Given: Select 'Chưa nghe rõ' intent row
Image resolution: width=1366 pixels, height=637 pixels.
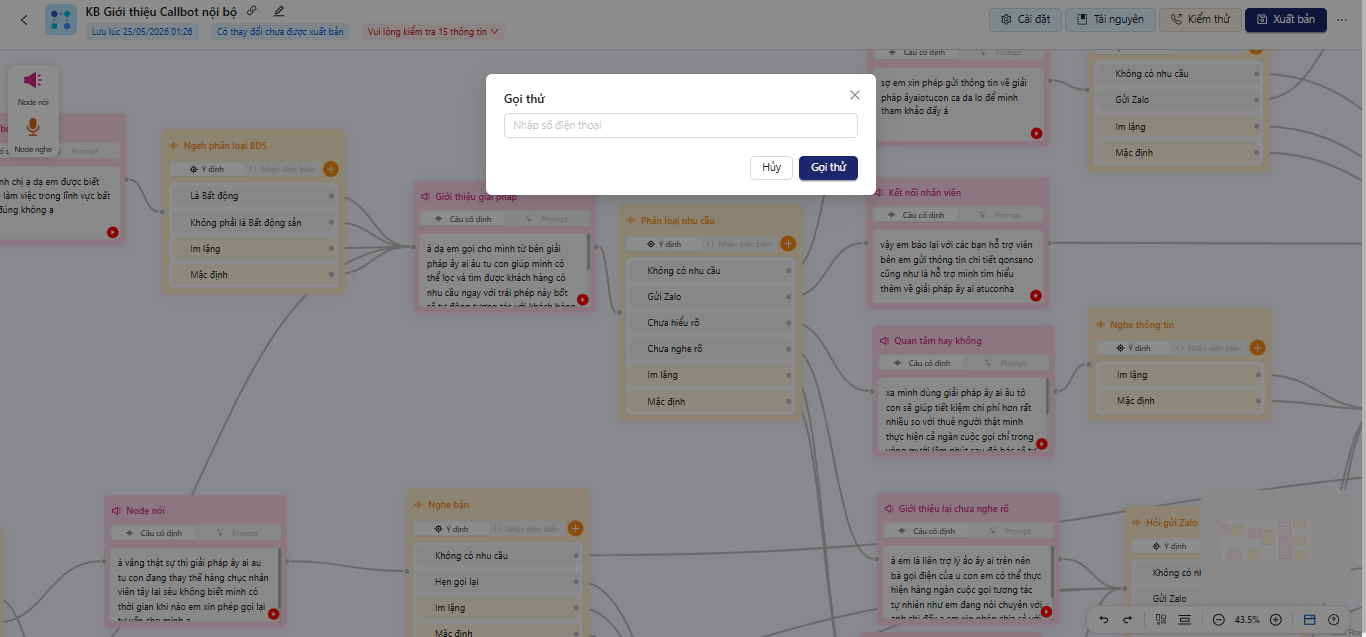Looking at the screenshot, I should point(711,349).
